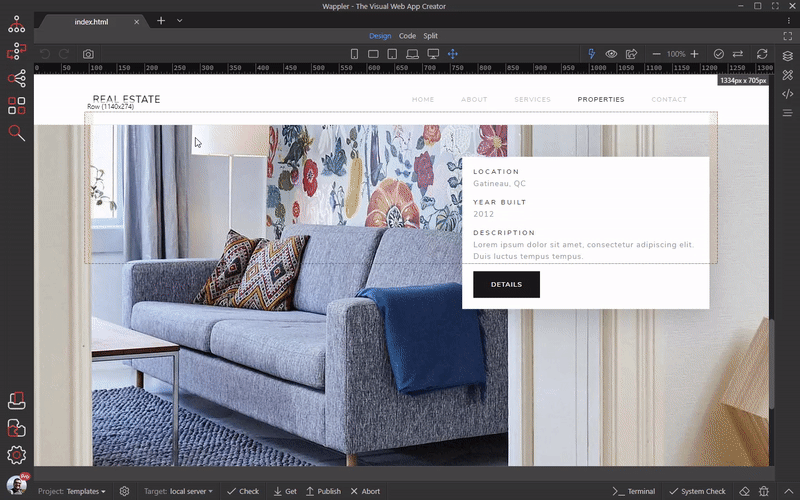Open in browser with share icon
This screenshot has width=800, height=500.
pyautogui.click(x=632, y=54)
